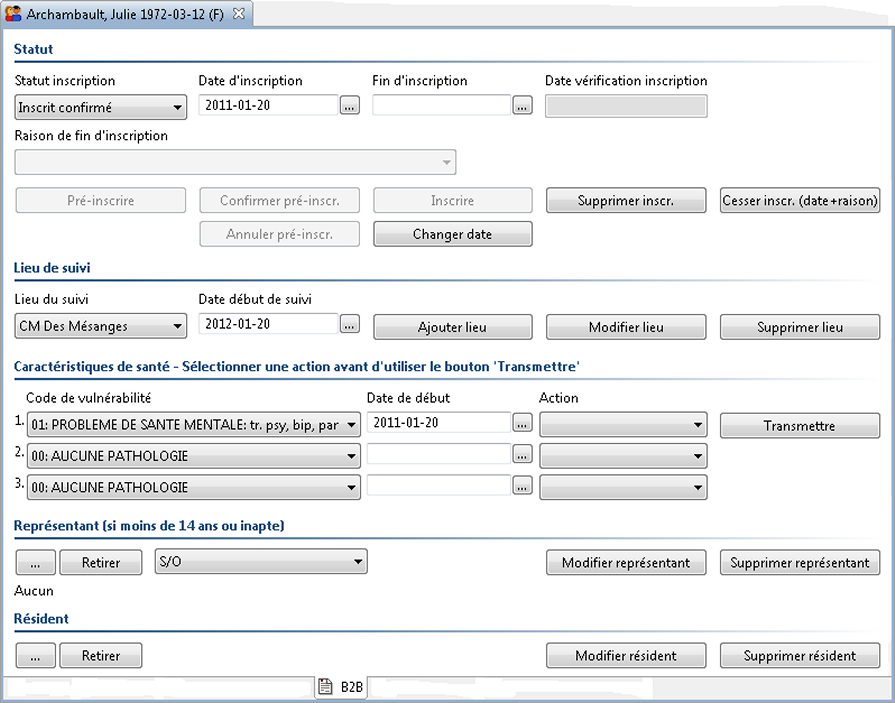Open date picker for Date d'inscription
This screenshot has height=703, width=895.
[x=349, y=106]
